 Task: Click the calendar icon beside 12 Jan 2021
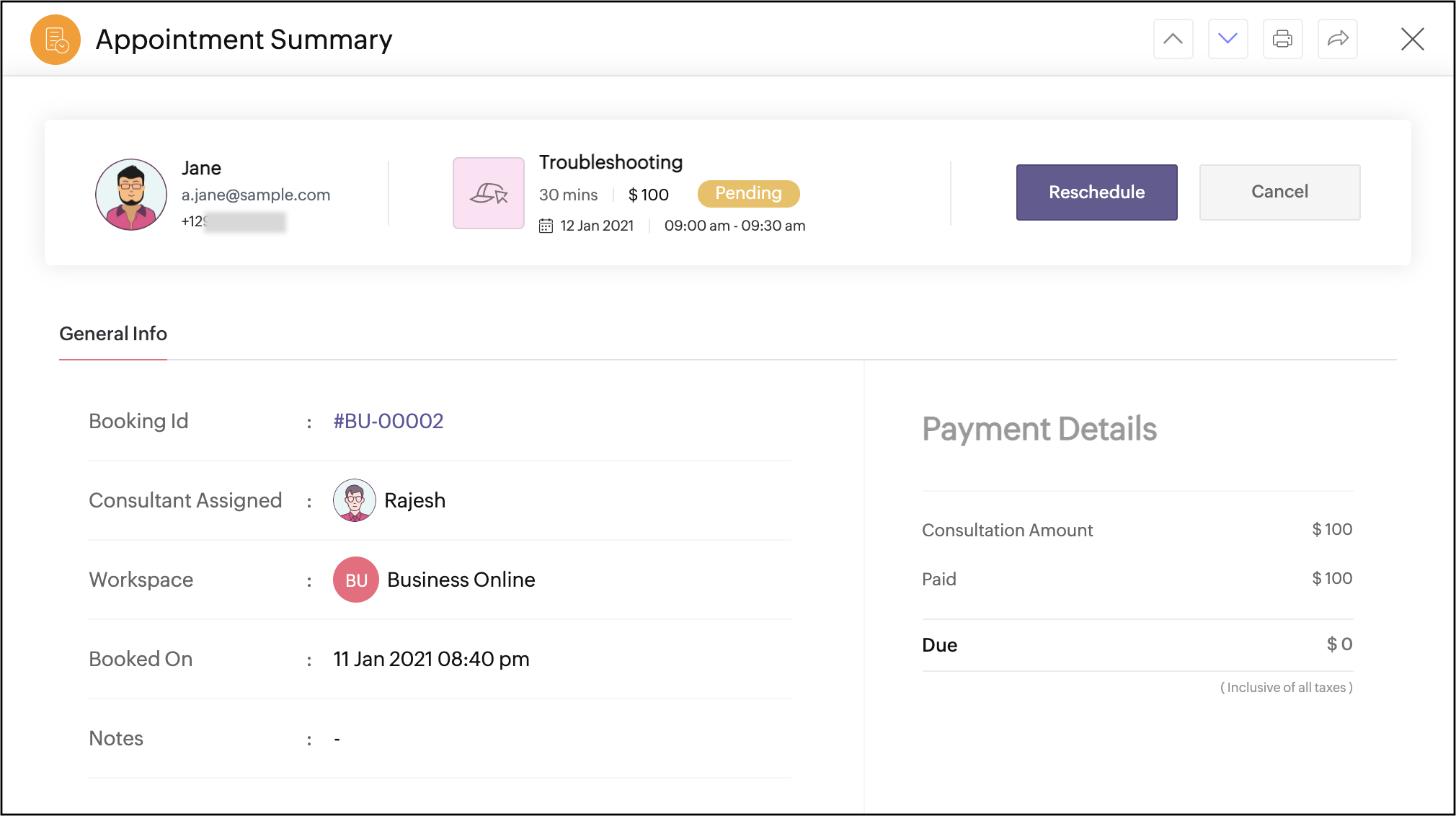click(546, 226)
